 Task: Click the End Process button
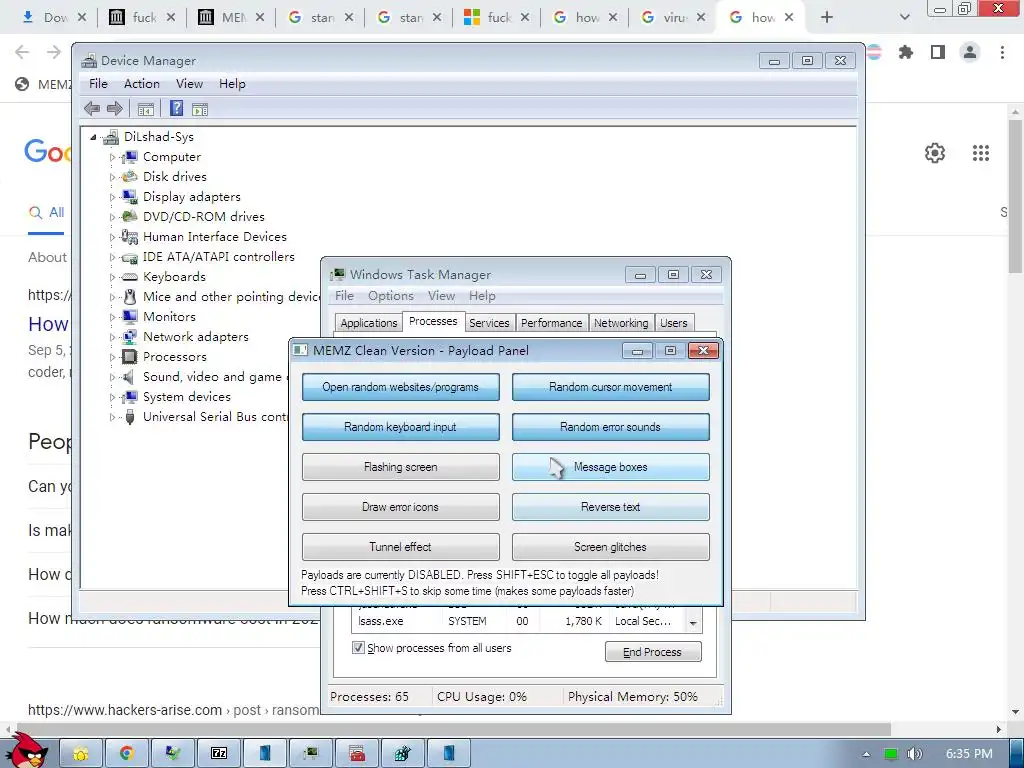(653, 652)
